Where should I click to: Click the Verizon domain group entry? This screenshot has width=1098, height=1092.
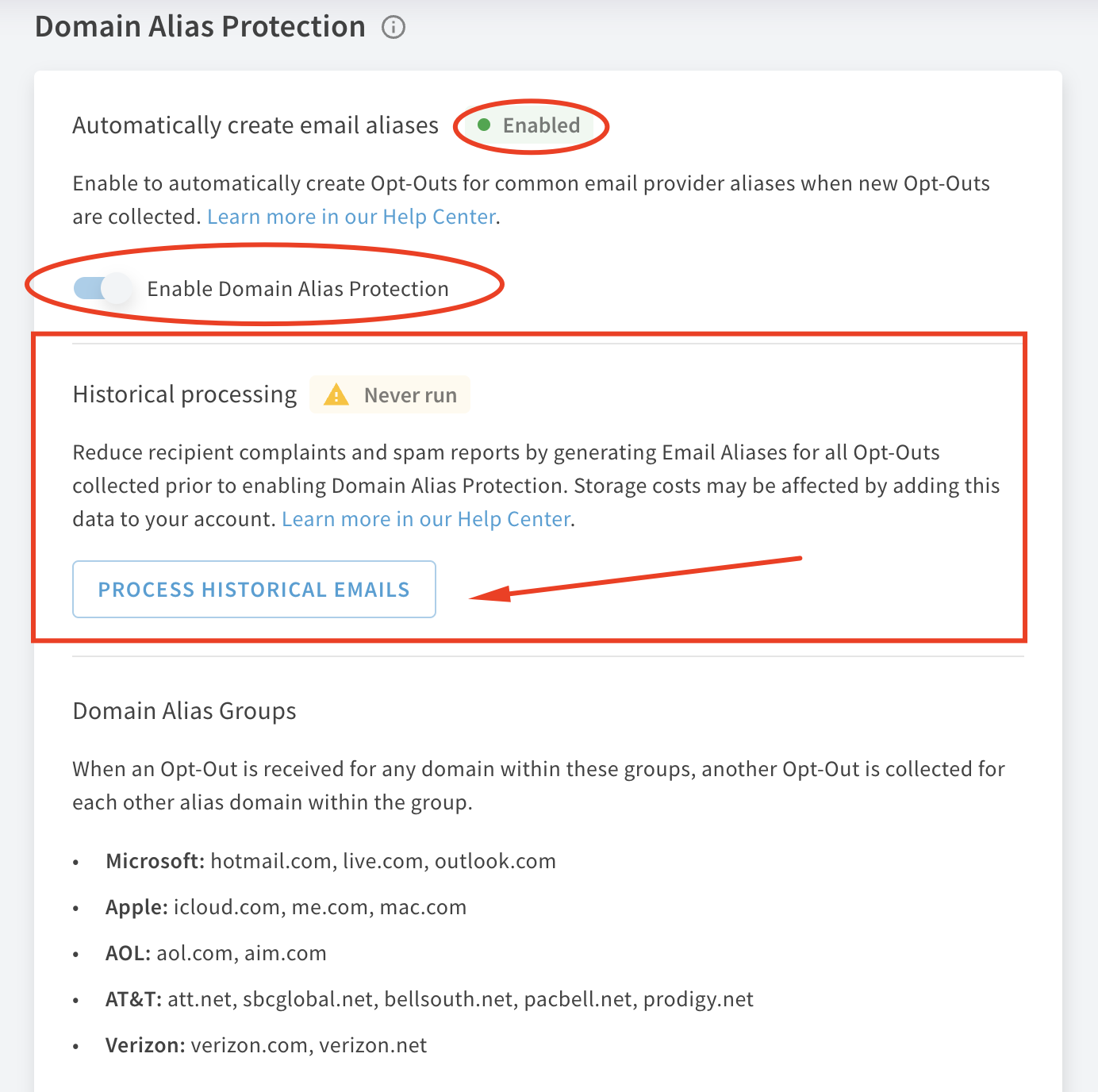click(266, 1045)
